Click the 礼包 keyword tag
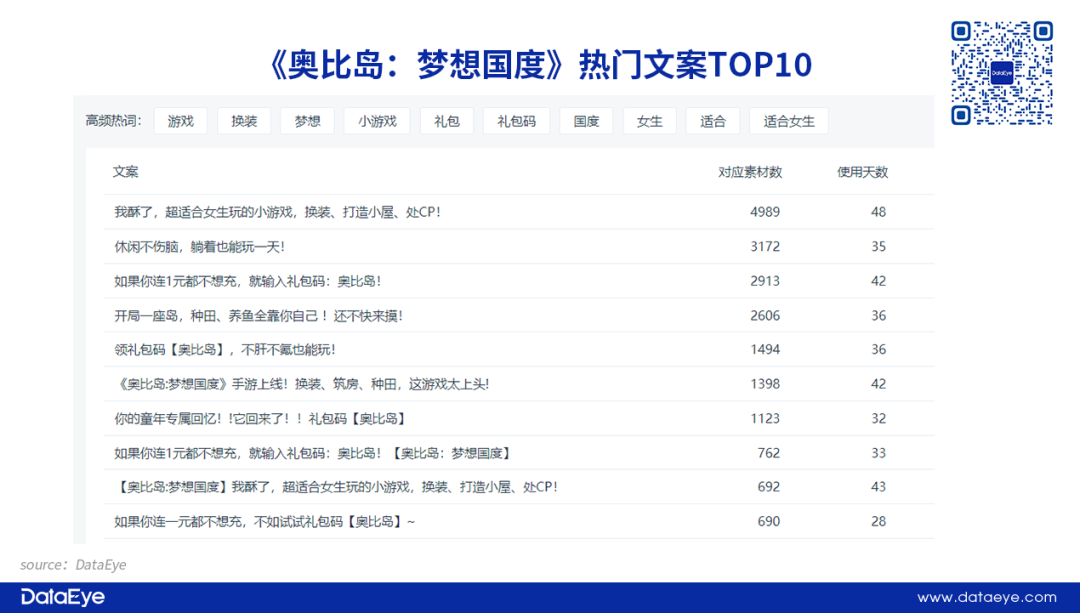 point(447,121)
